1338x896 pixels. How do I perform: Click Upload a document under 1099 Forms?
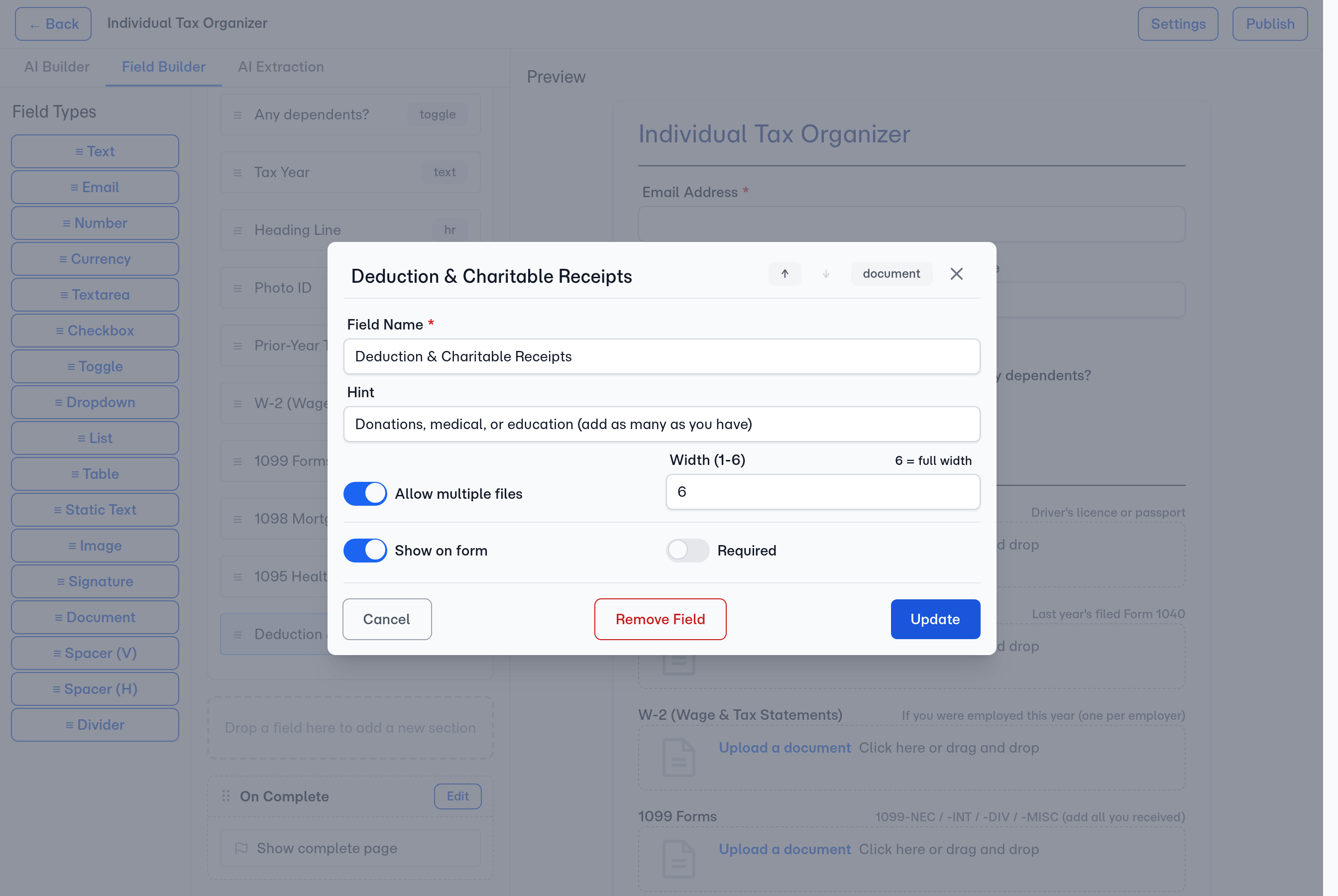click(784, 849)
